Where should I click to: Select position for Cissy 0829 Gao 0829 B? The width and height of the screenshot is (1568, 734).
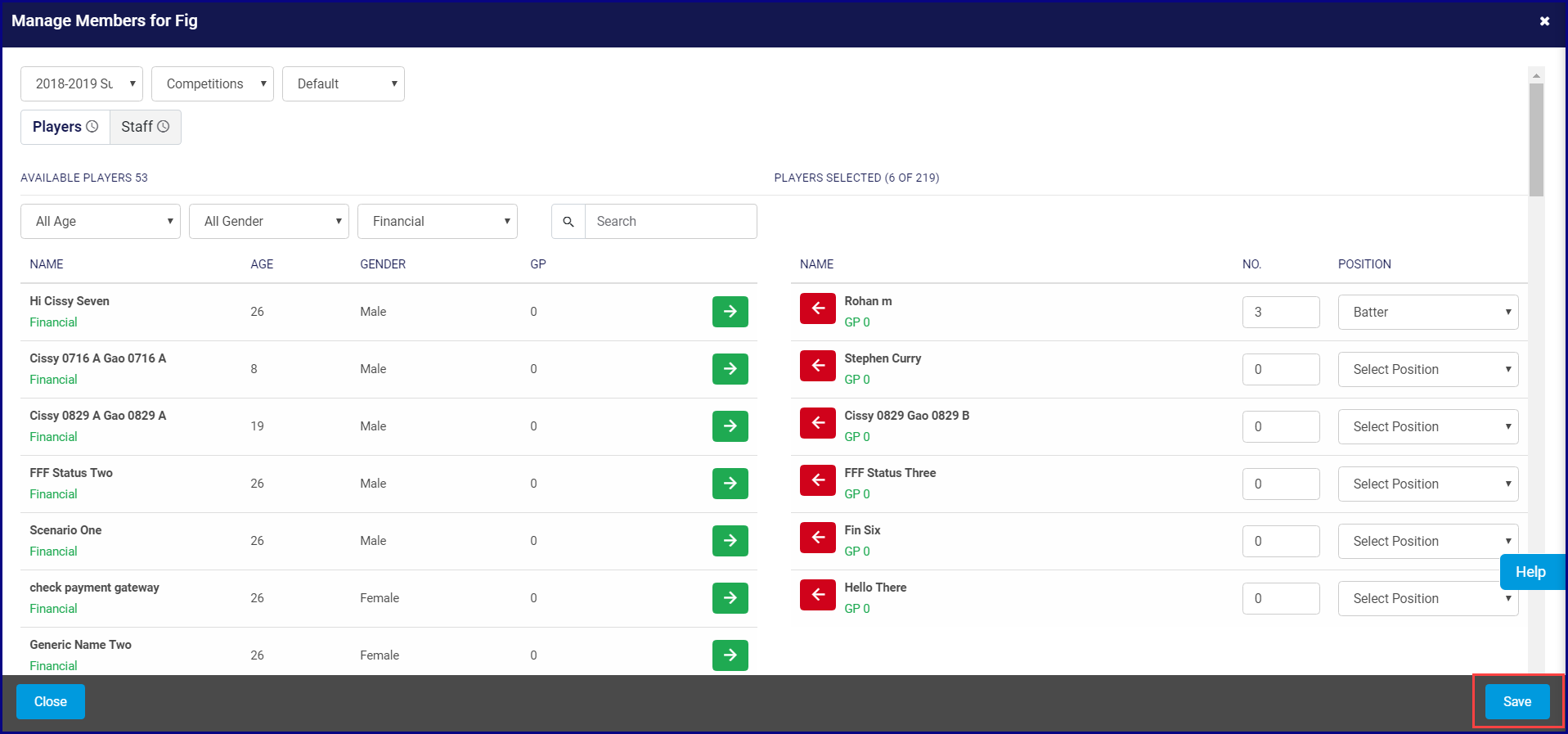1428,427
